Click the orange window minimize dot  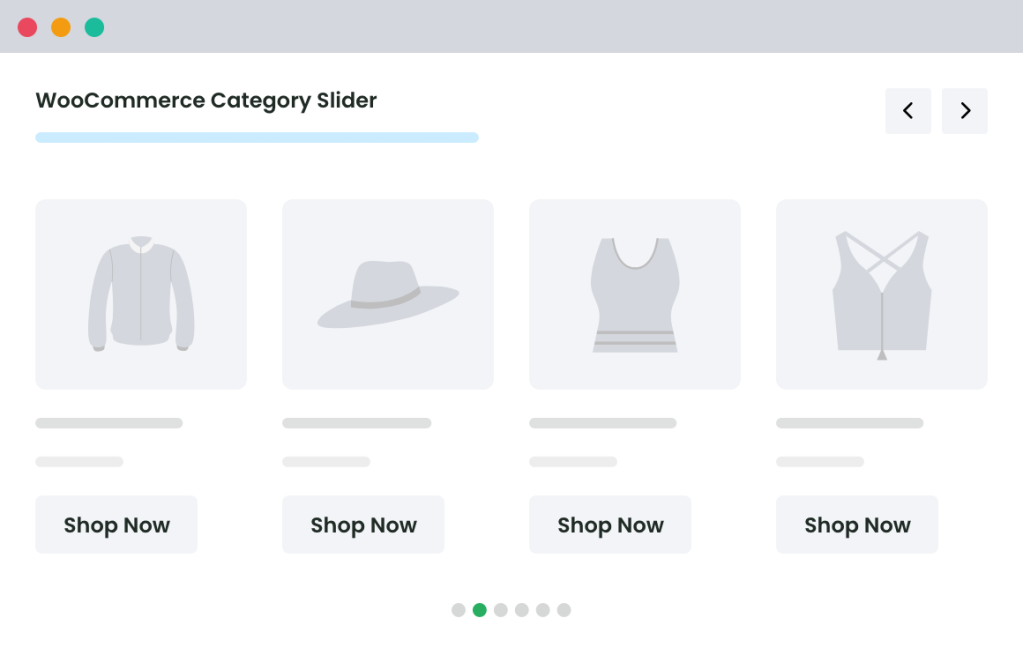(x=61, y=27)
